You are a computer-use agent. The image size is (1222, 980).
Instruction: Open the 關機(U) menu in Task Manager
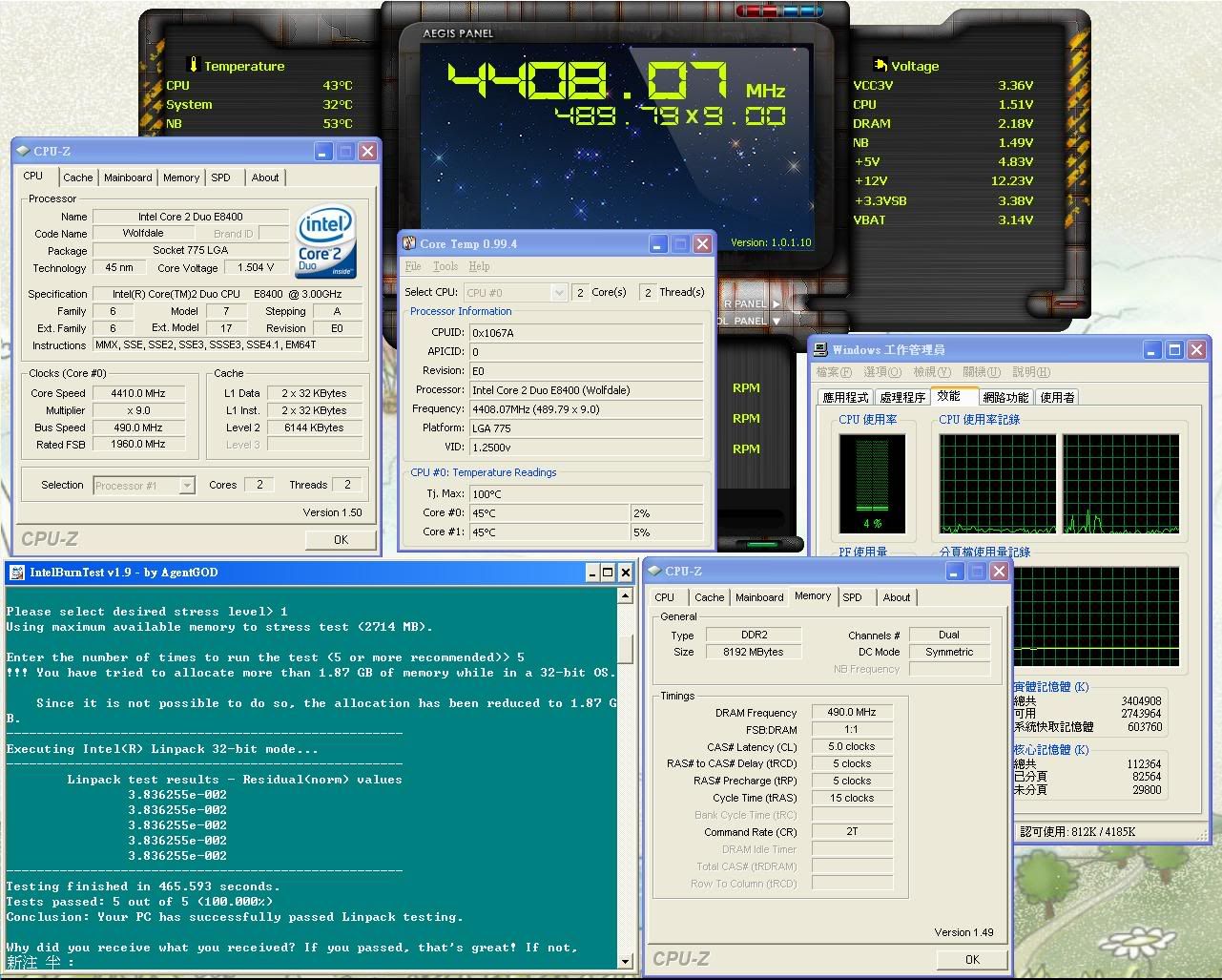(x=981, y=372)
